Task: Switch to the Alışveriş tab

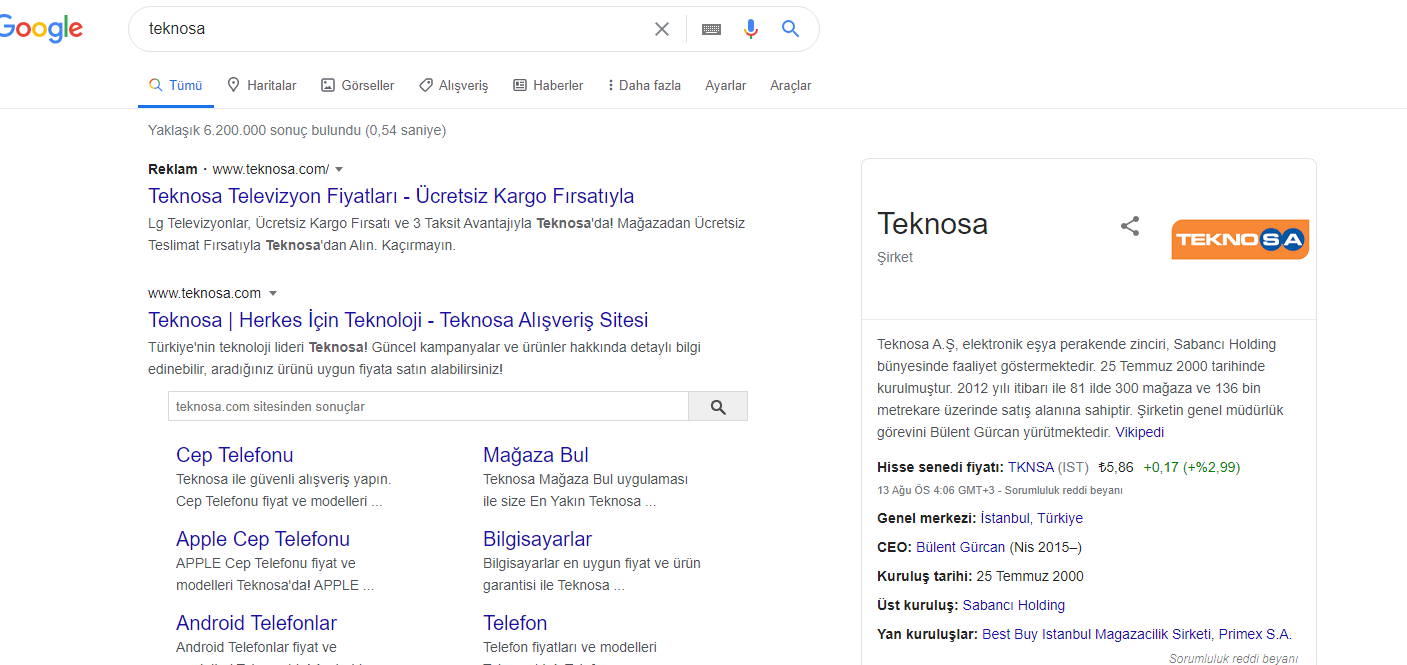Action: [454, 86]
